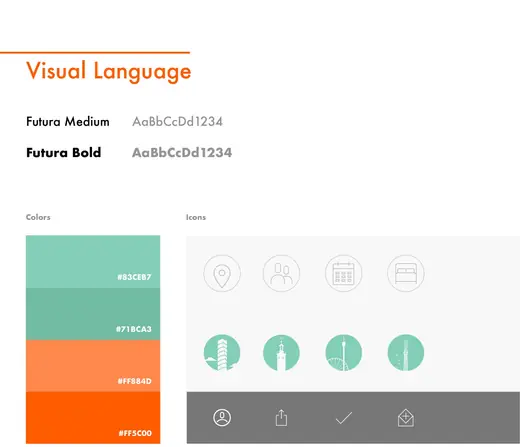
Task: Select the two people guests icon
Action: (x=281, y=273)
